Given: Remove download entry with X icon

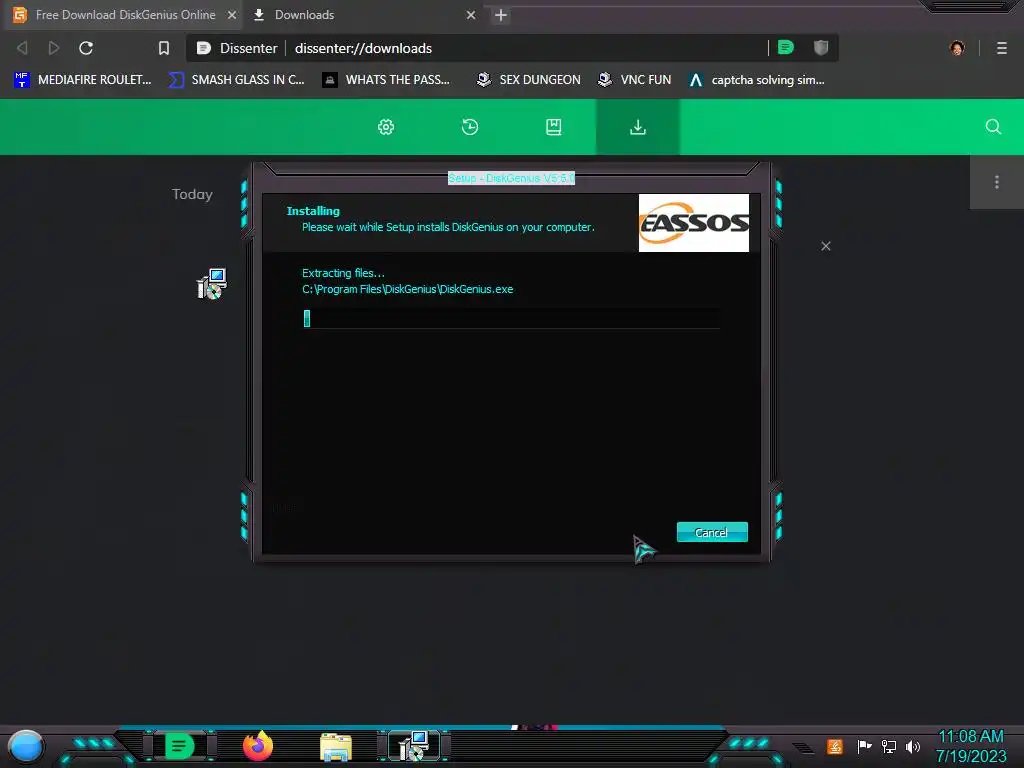Looking at the screenshot, I should pyautogui.click(x=825, y=246).
